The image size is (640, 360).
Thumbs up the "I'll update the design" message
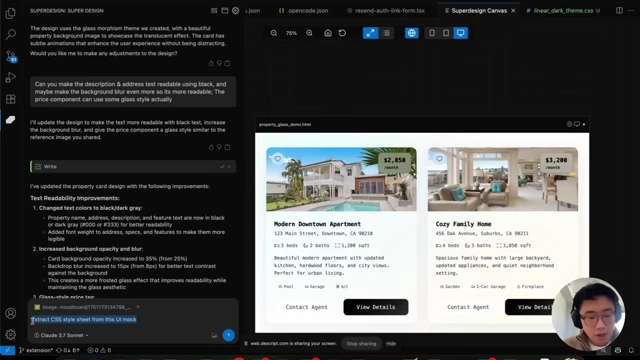click(211, 147)
